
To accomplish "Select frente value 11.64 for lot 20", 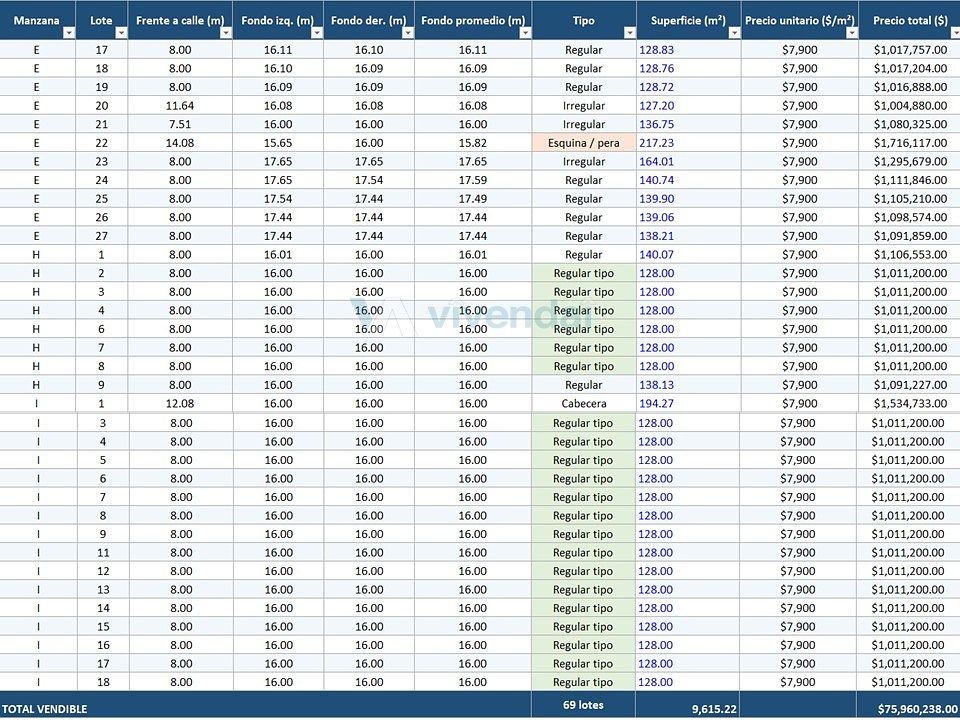I will point(180,106).
